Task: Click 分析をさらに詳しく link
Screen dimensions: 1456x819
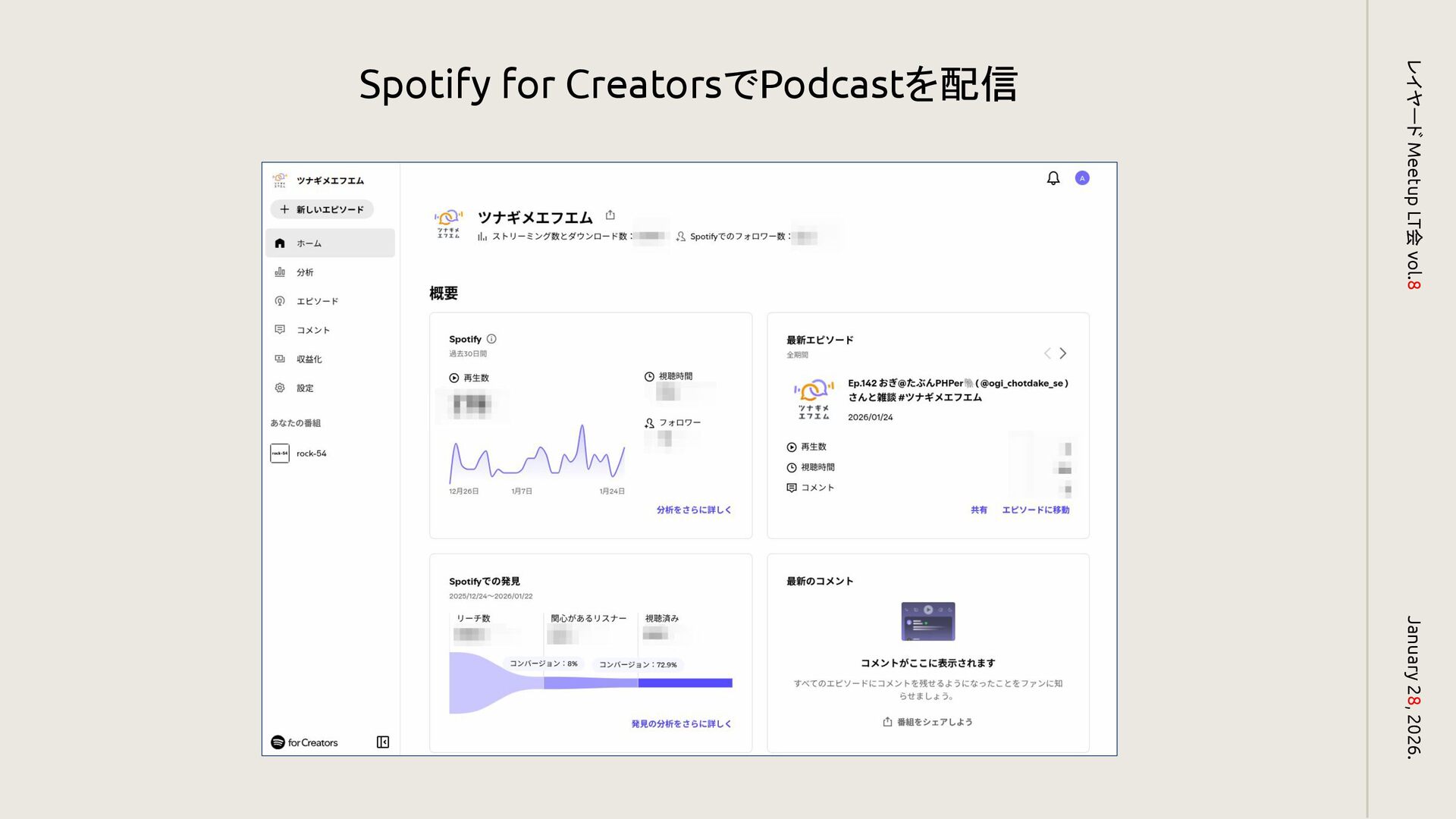Action: [x=693, y=510]
